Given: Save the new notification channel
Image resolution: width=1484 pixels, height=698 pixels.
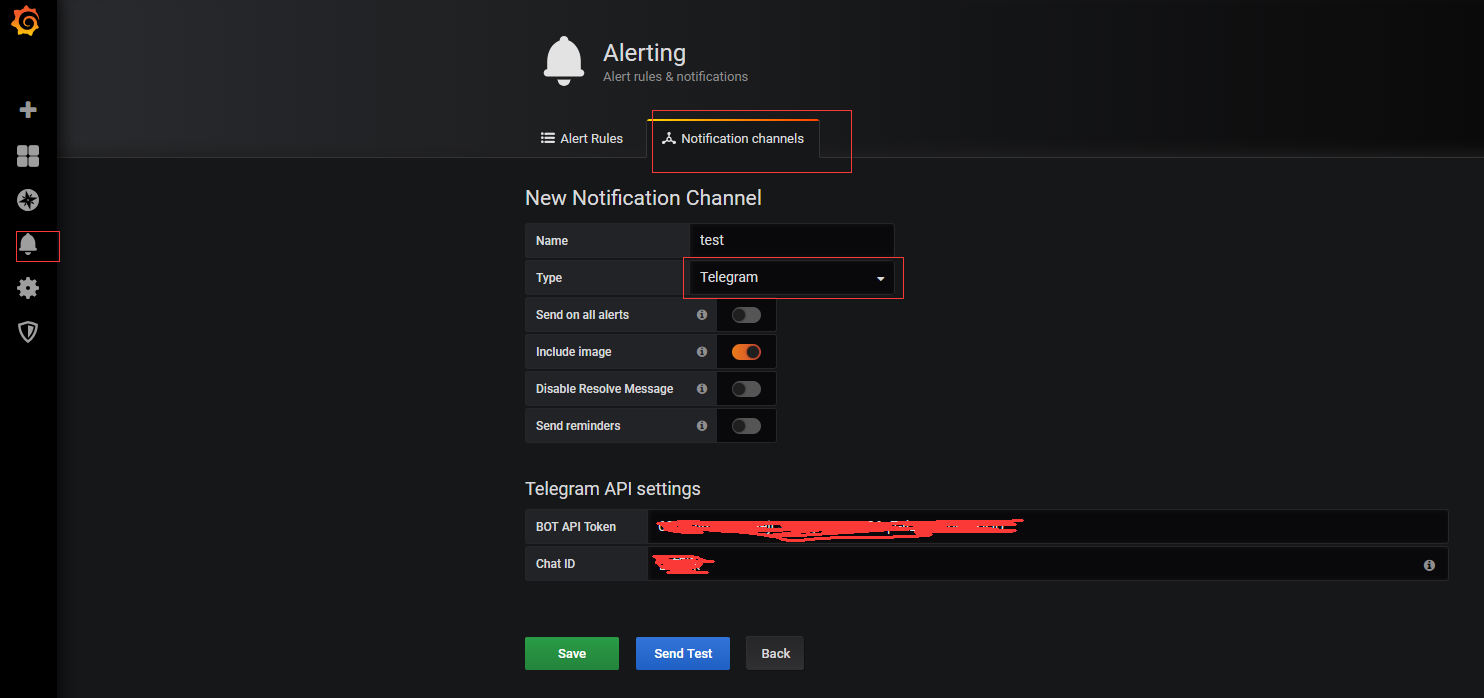Looking at the screenshot, I should coord(572,653).
